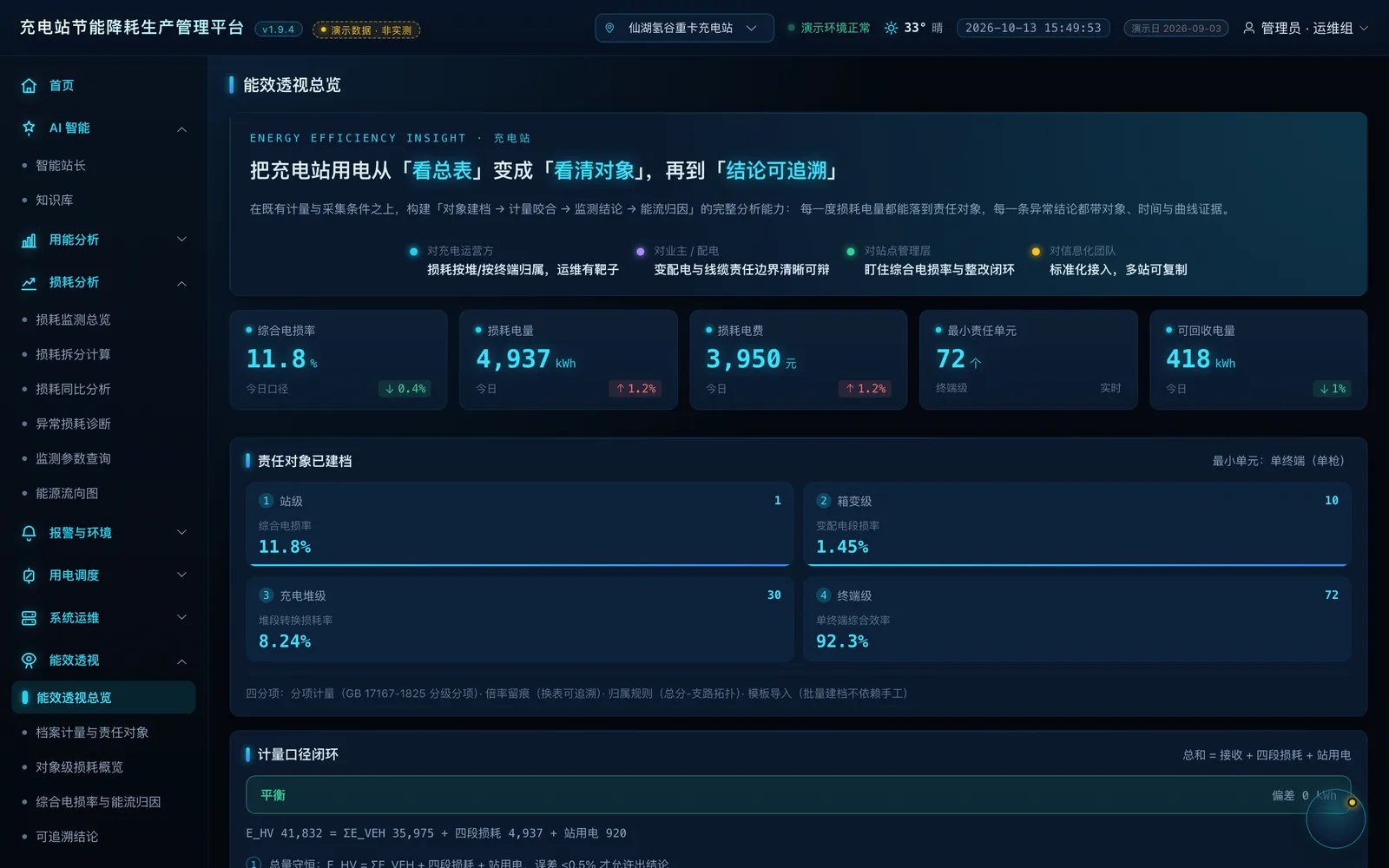
Task: Click the 用电调度 icon
Action: point(29,575)
